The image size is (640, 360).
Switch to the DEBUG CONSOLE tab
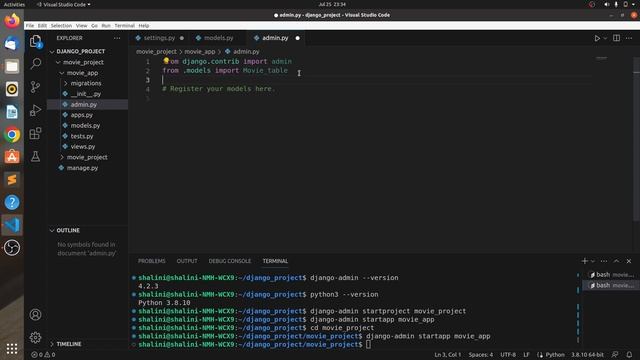(x=230, y=261)
